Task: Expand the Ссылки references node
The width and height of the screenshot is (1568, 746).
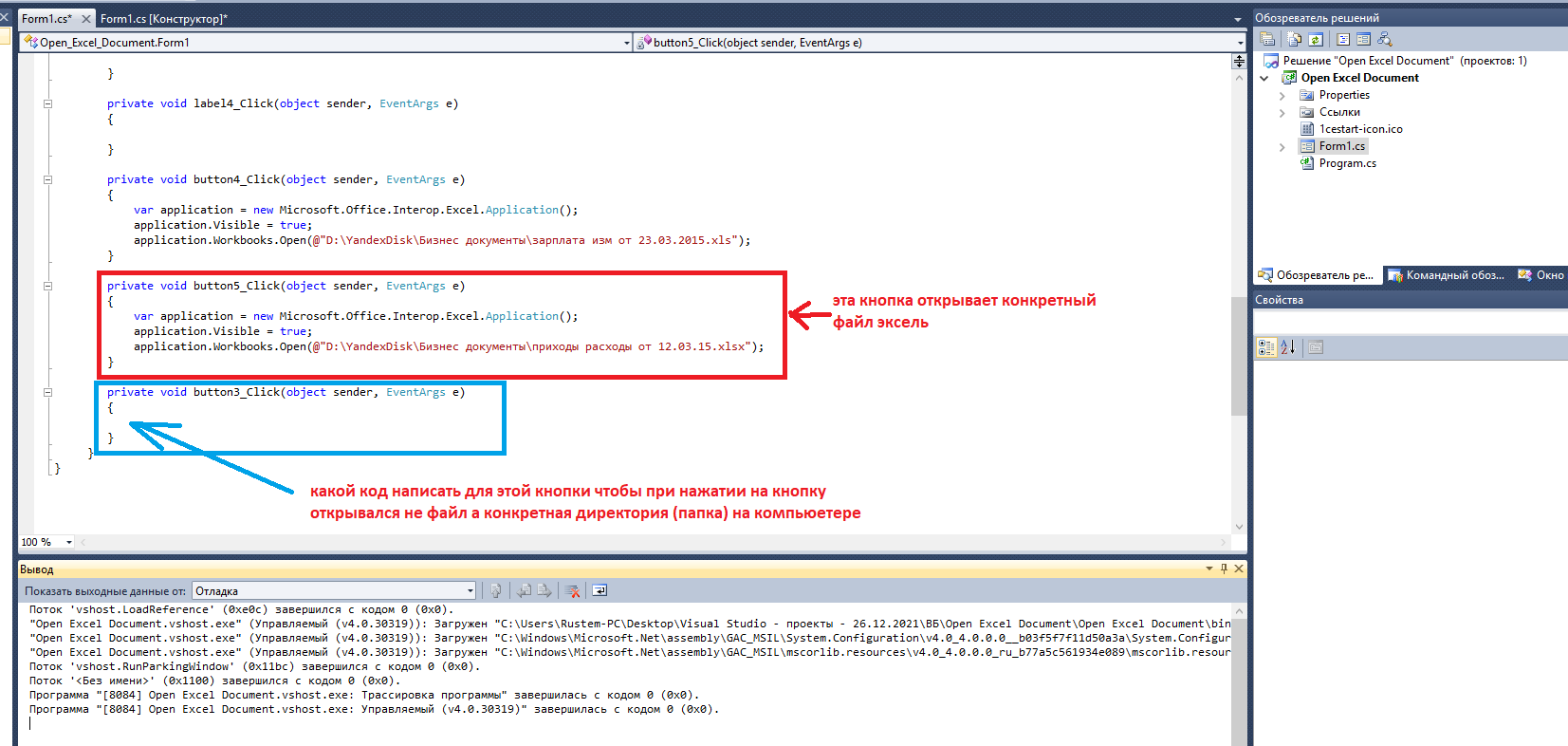Action: [1282, 112]
